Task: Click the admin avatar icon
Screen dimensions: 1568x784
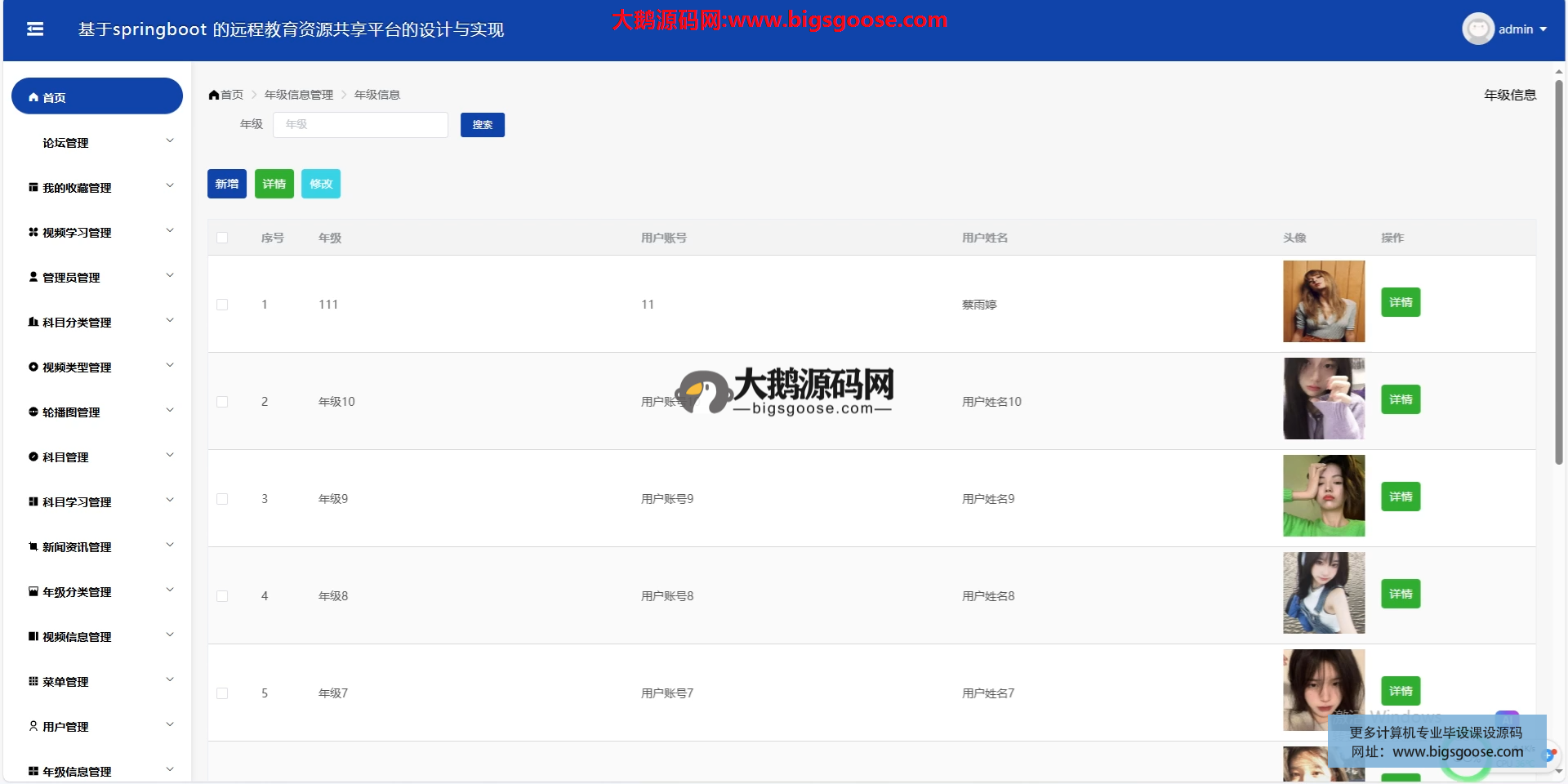Action: (x=1477, y=29)
